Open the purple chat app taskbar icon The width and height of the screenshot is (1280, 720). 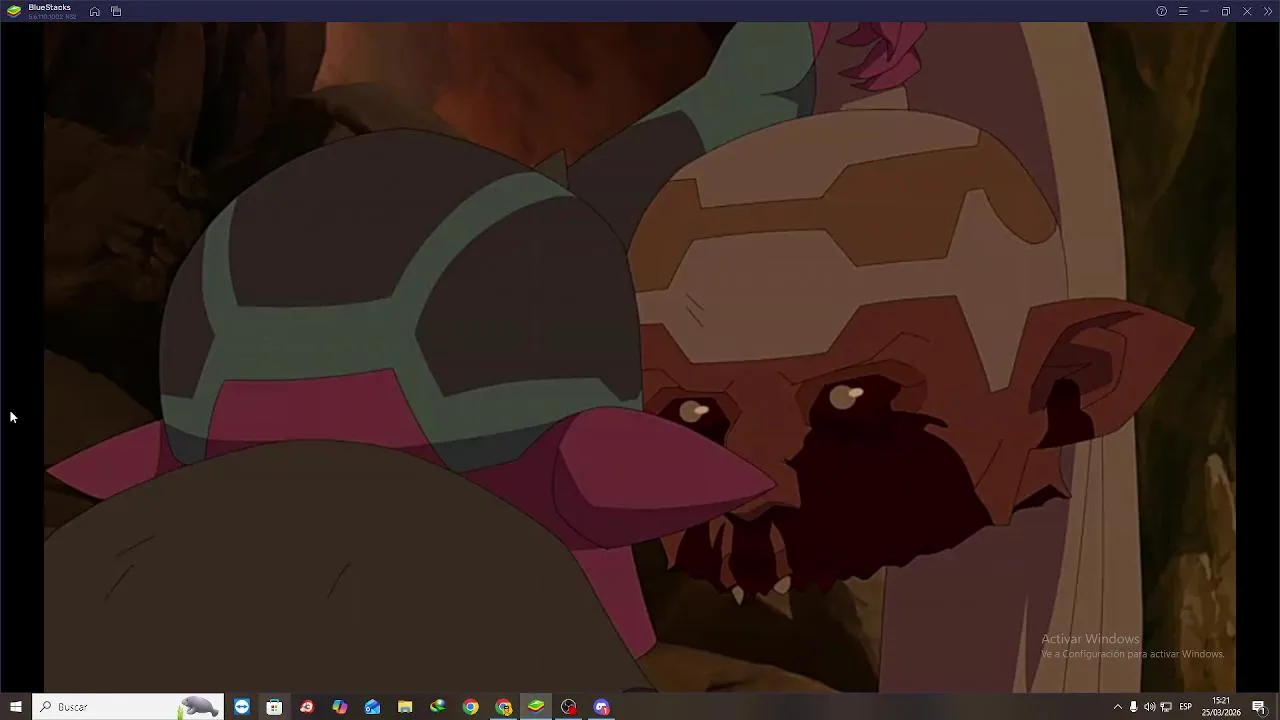(602, 707)
